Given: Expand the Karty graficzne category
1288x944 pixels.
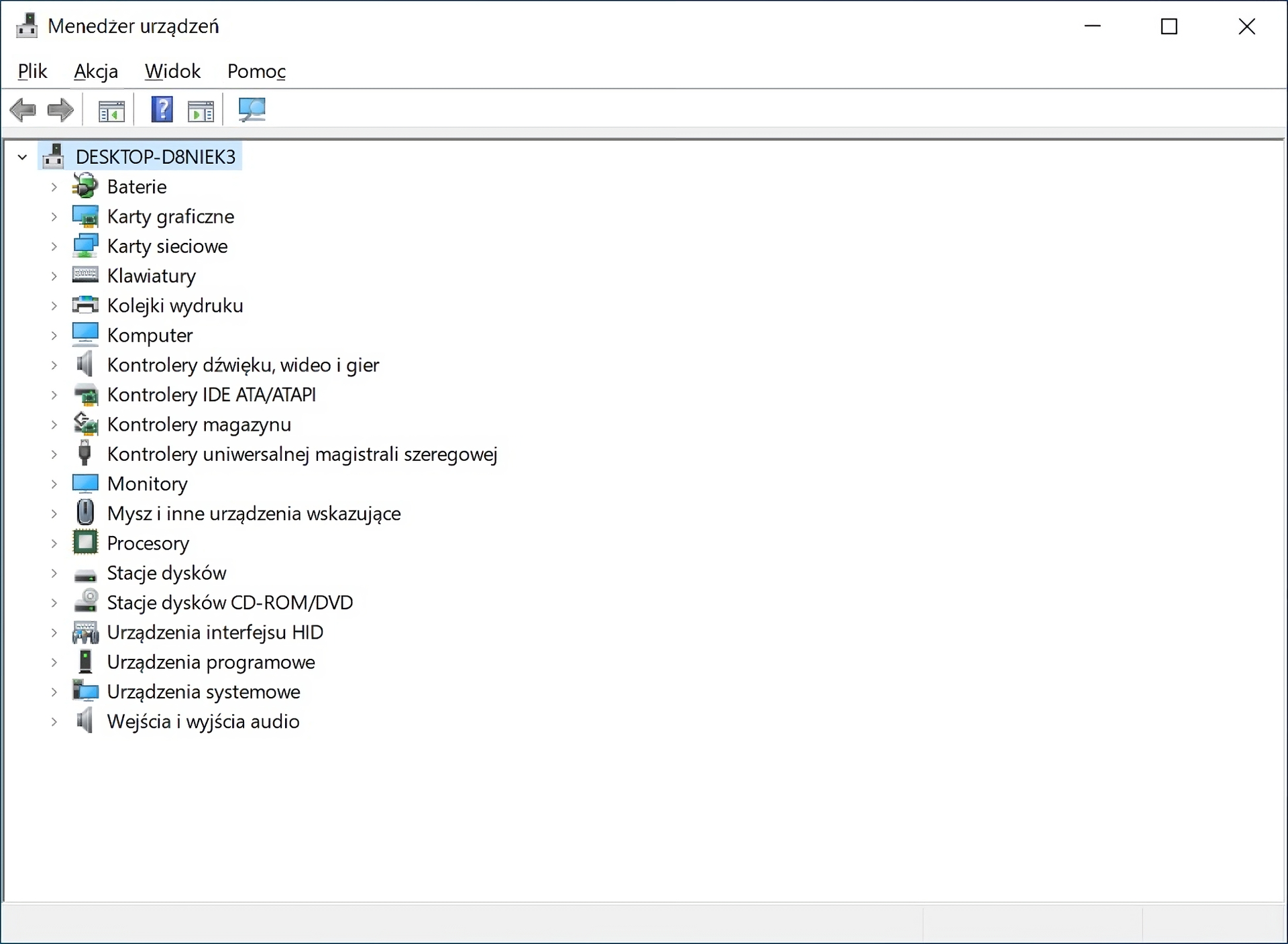Looking at the screenshot, I should (54, 216).
